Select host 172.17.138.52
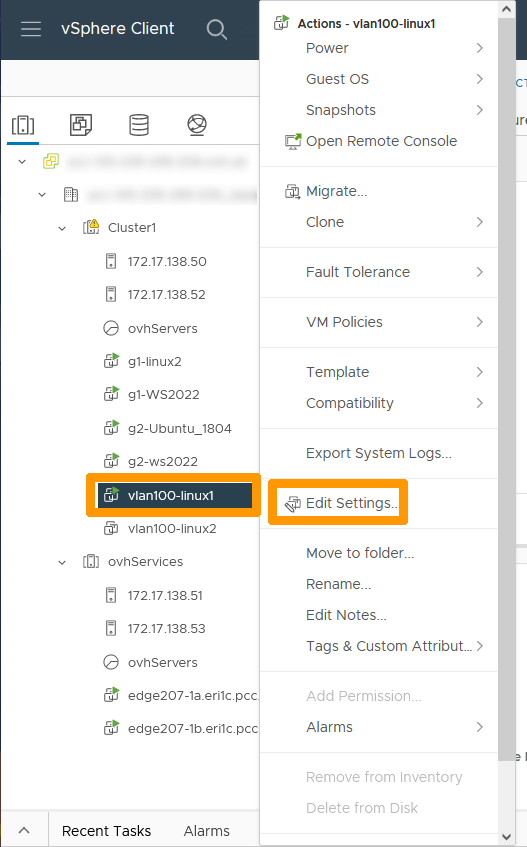This screenshot has height=847, width=527. tap(167, 294)
